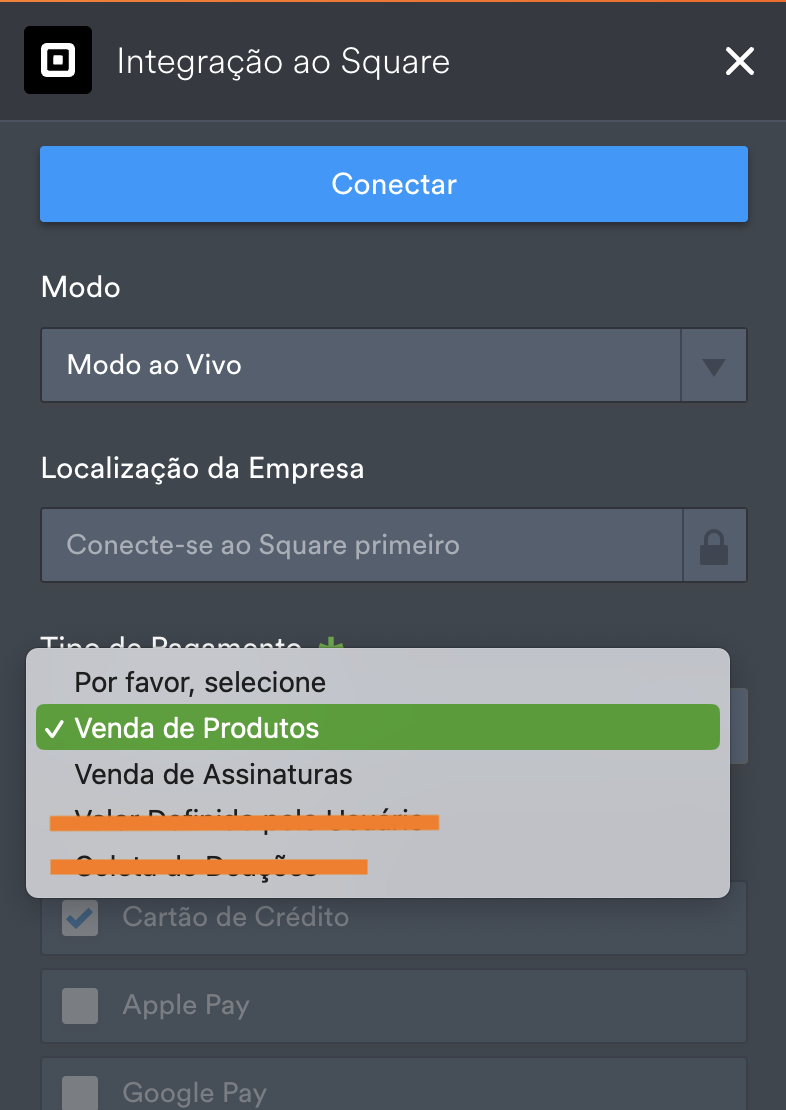Click the 'Localização da Empresa' label

point(202,468)
